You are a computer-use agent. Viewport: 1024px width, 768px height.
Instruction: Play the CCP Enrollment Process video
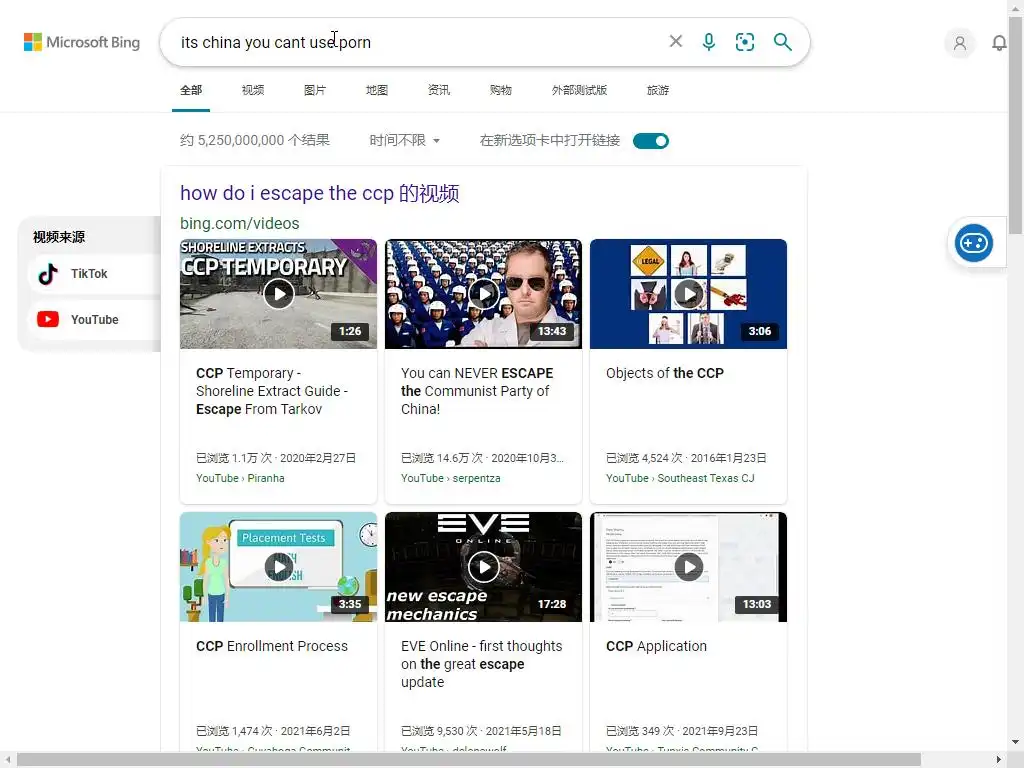coord(278,567)
